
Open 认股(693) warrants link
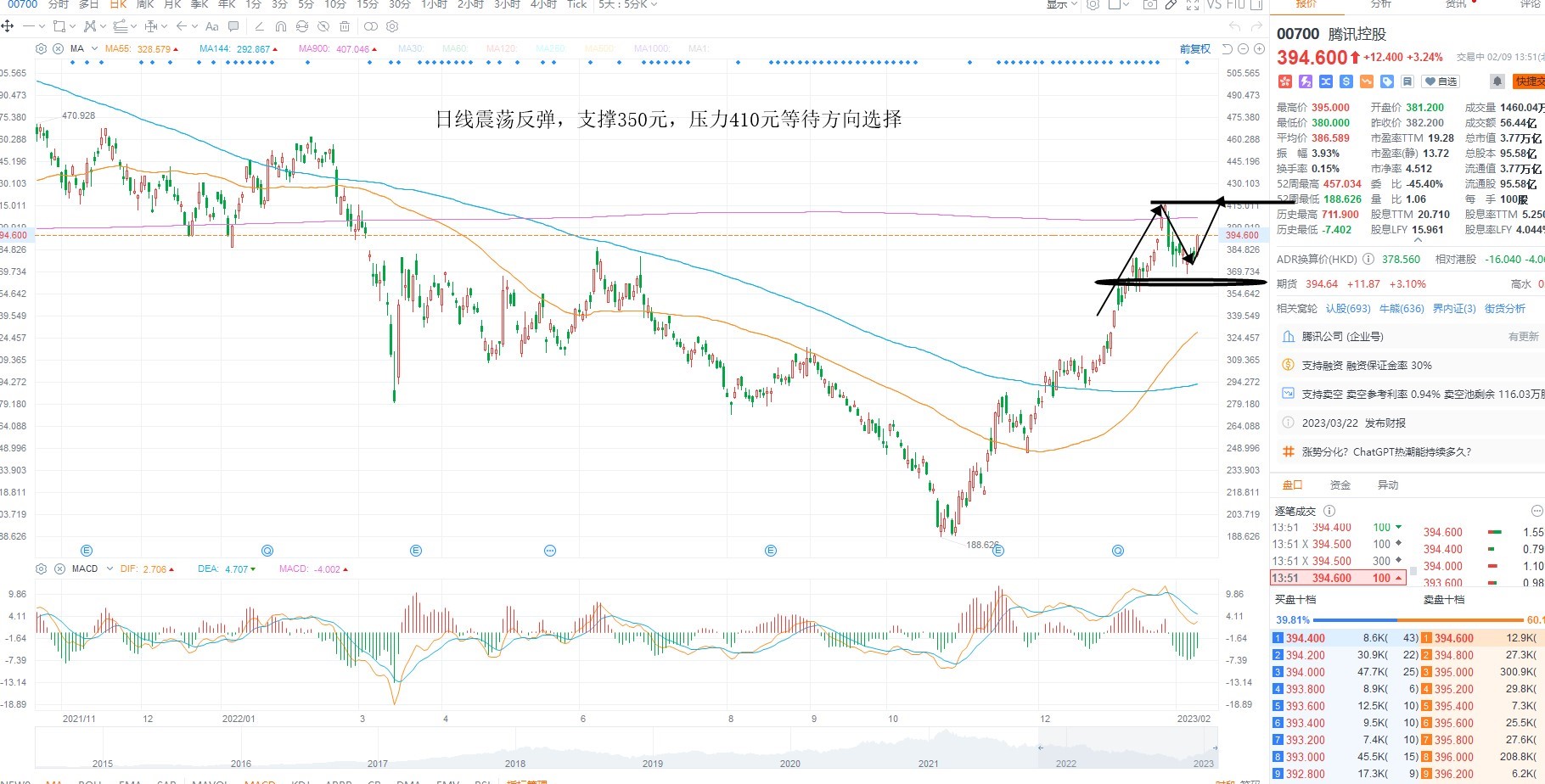(x=1348, y=308)
